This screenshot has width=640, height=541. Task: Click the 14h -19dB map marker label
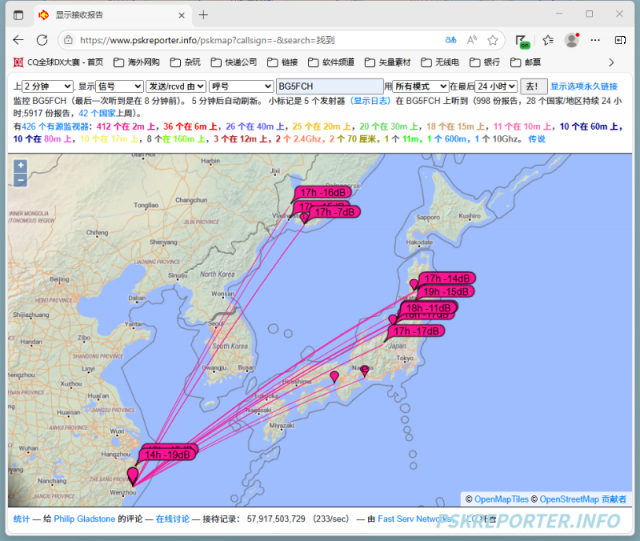167,454
